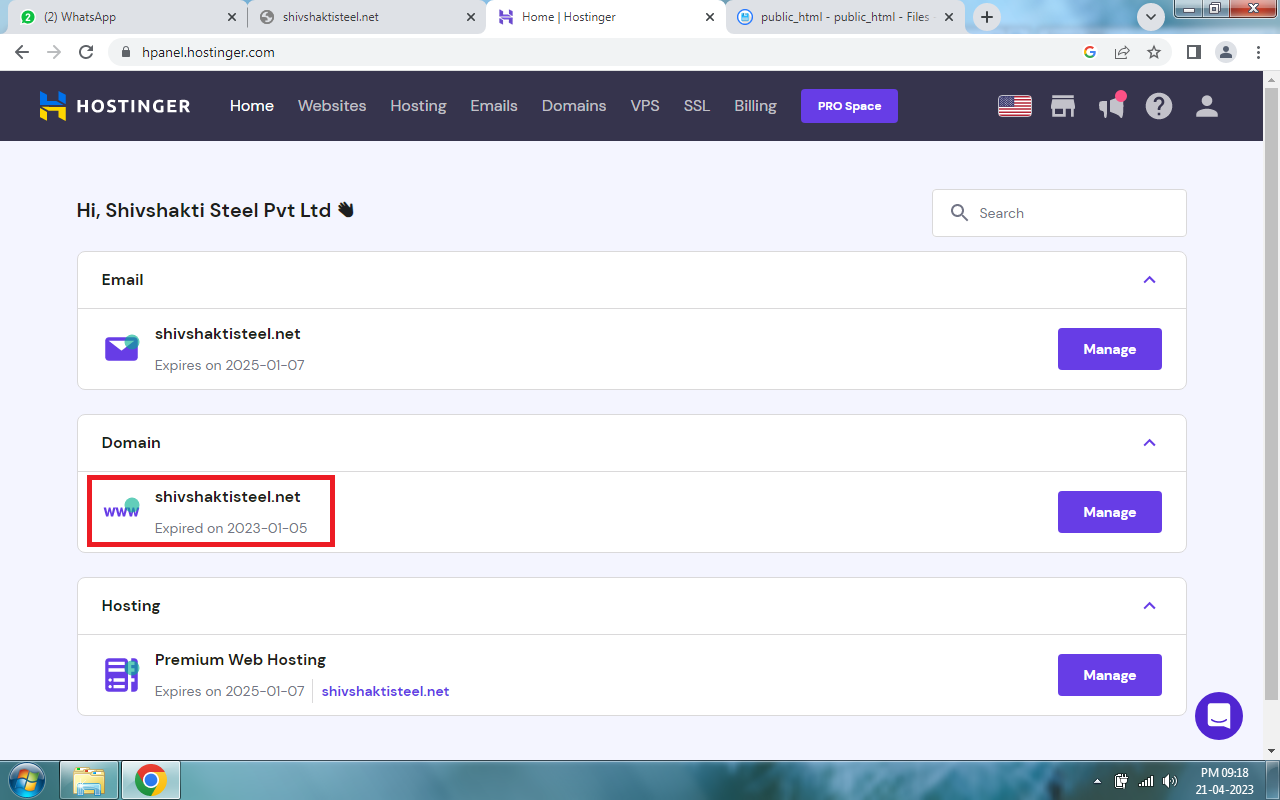Open the live chat bubble

1218,716
